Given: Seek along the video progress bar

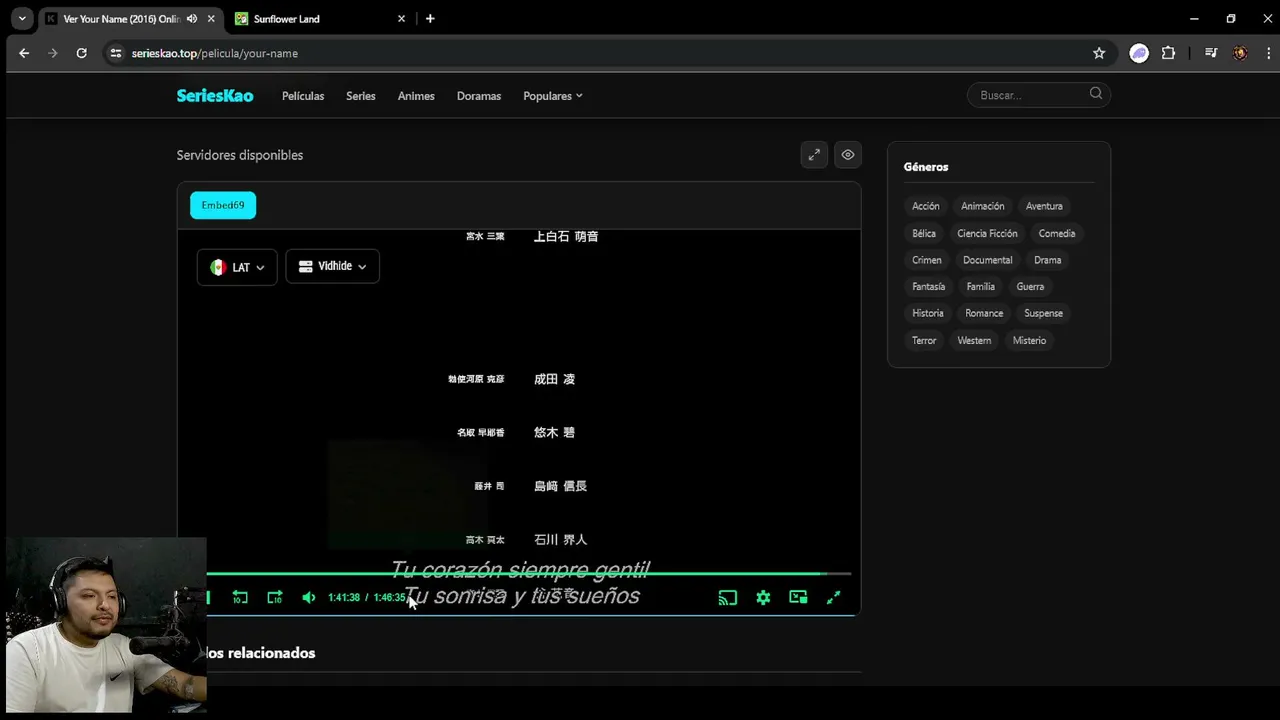Looking at the screenshot, I should pyautogui.click(x=528, y=574).
